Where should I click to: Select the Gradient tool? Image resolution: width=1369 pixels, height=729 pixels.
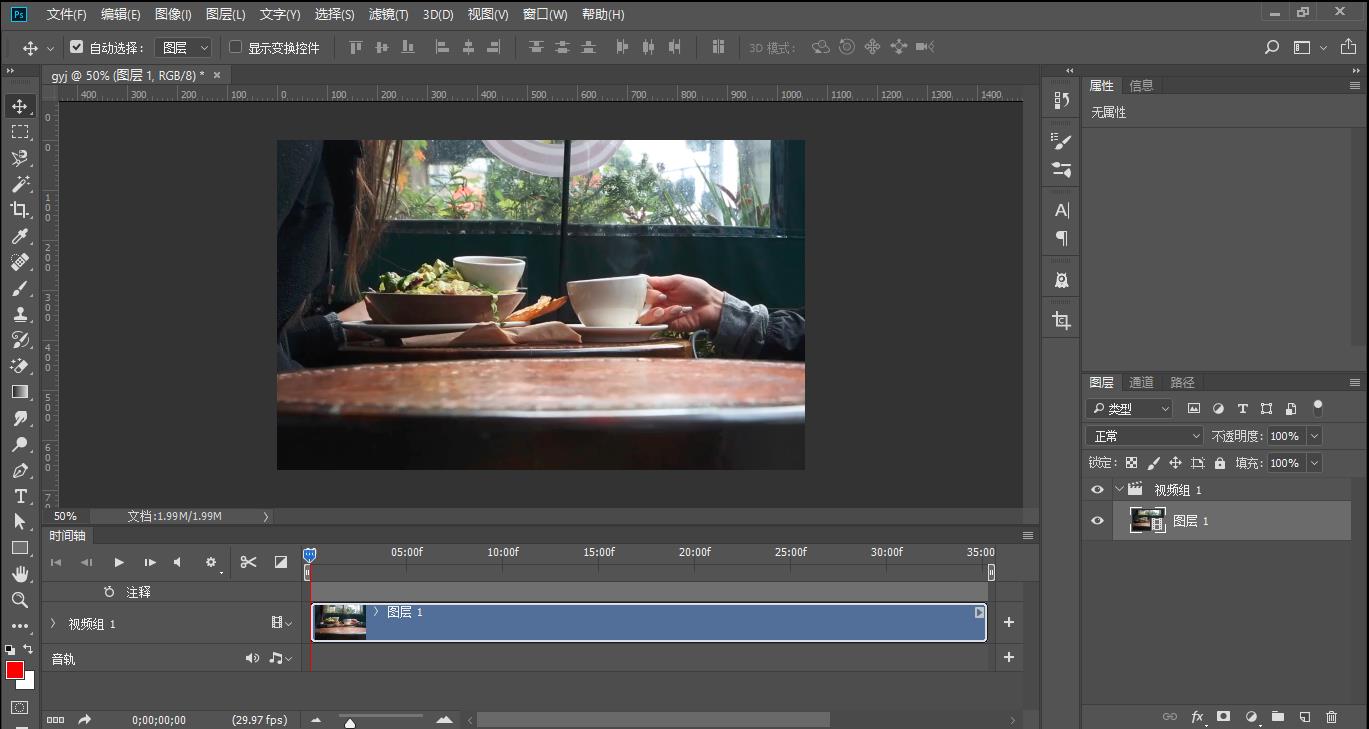tap(20, 392)
